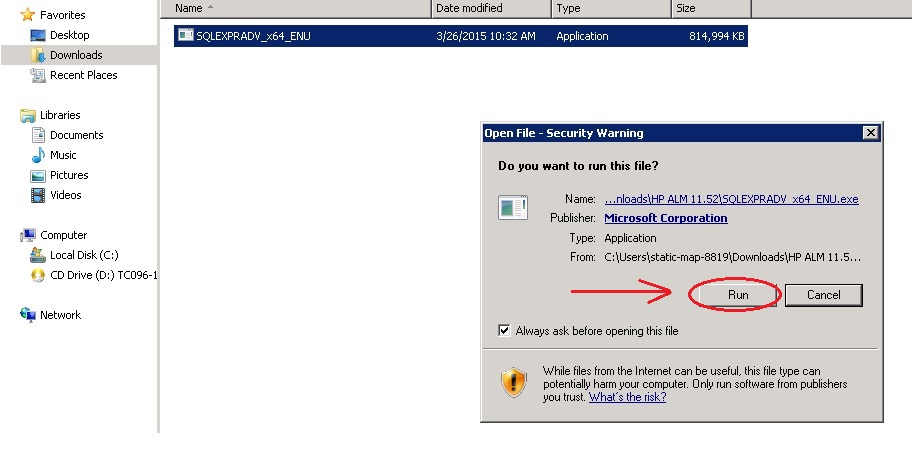This screenshot has height=460, width=912.
Task: Click the Favorites star icon
Action: pos(27,15)
